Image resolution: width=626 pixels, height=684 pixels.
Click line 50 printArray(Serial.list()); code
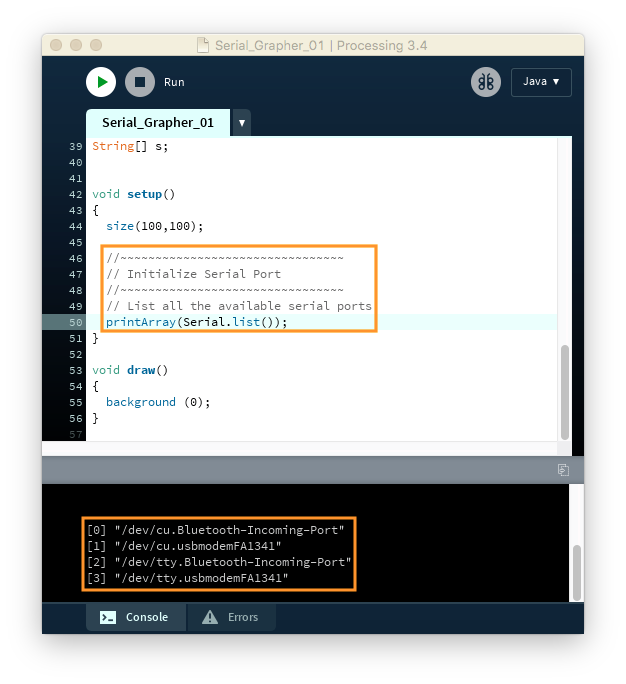[196, 322]
